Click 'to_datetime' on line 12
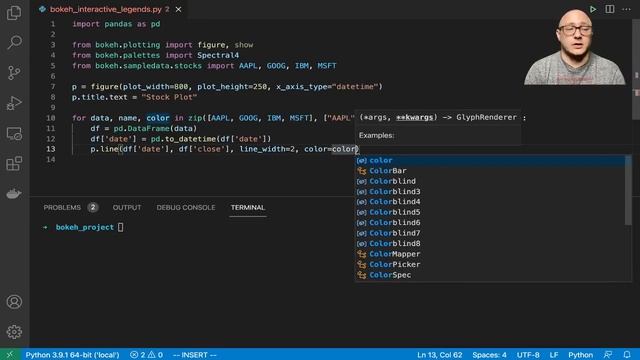This screenshot has height=360, width=640. tap(190, 139)
